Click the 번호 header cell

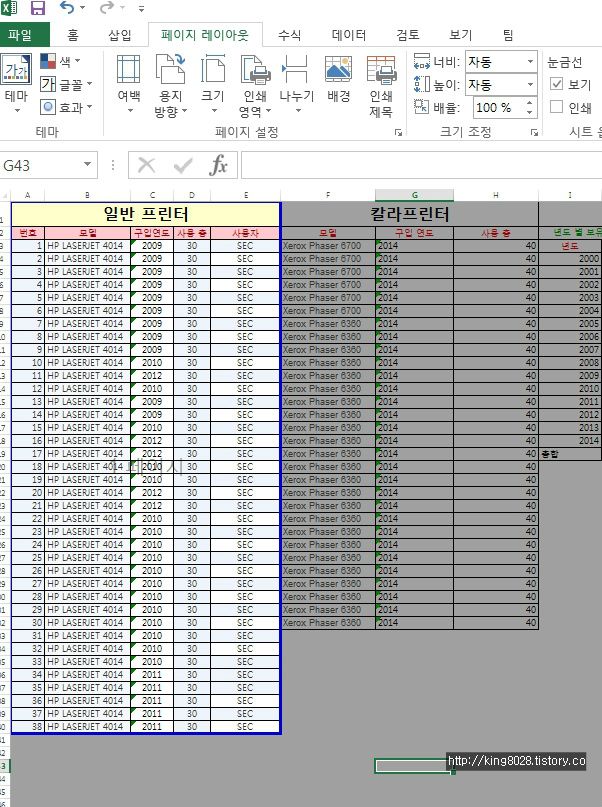point(28,233)
